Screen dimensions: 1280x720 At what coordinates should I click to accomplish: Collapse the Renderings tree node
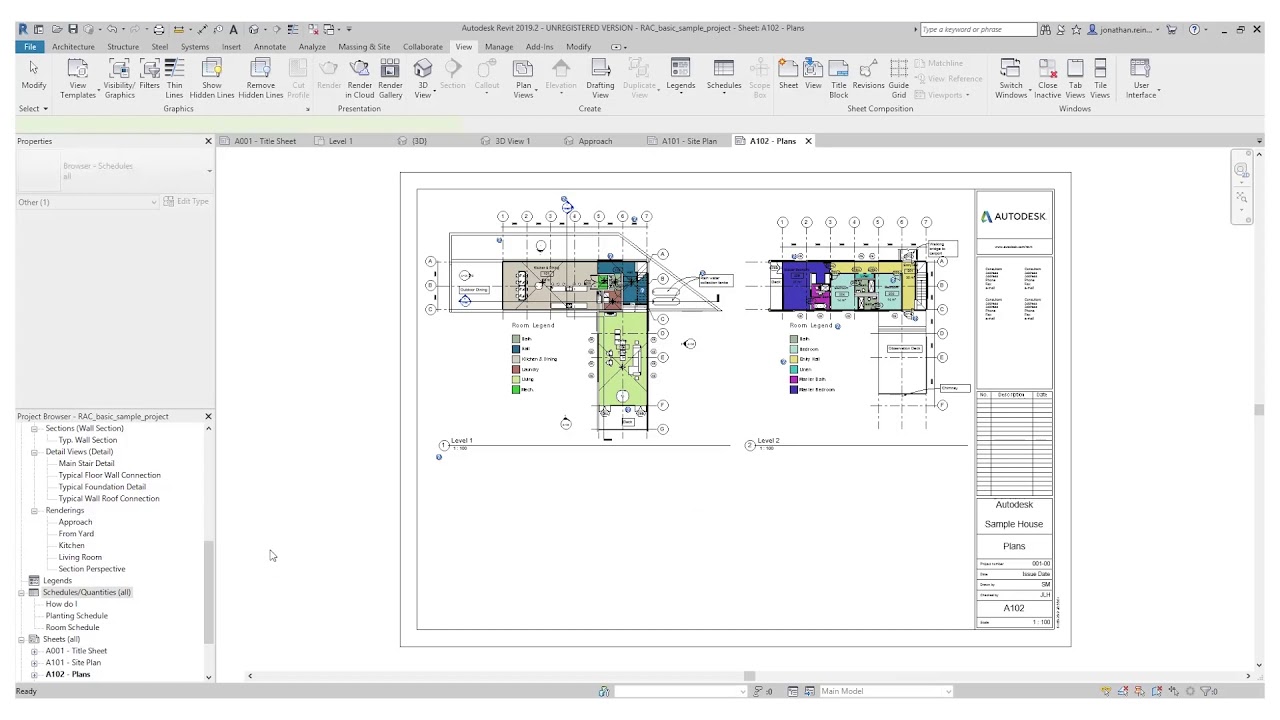[x=34, y=510]
